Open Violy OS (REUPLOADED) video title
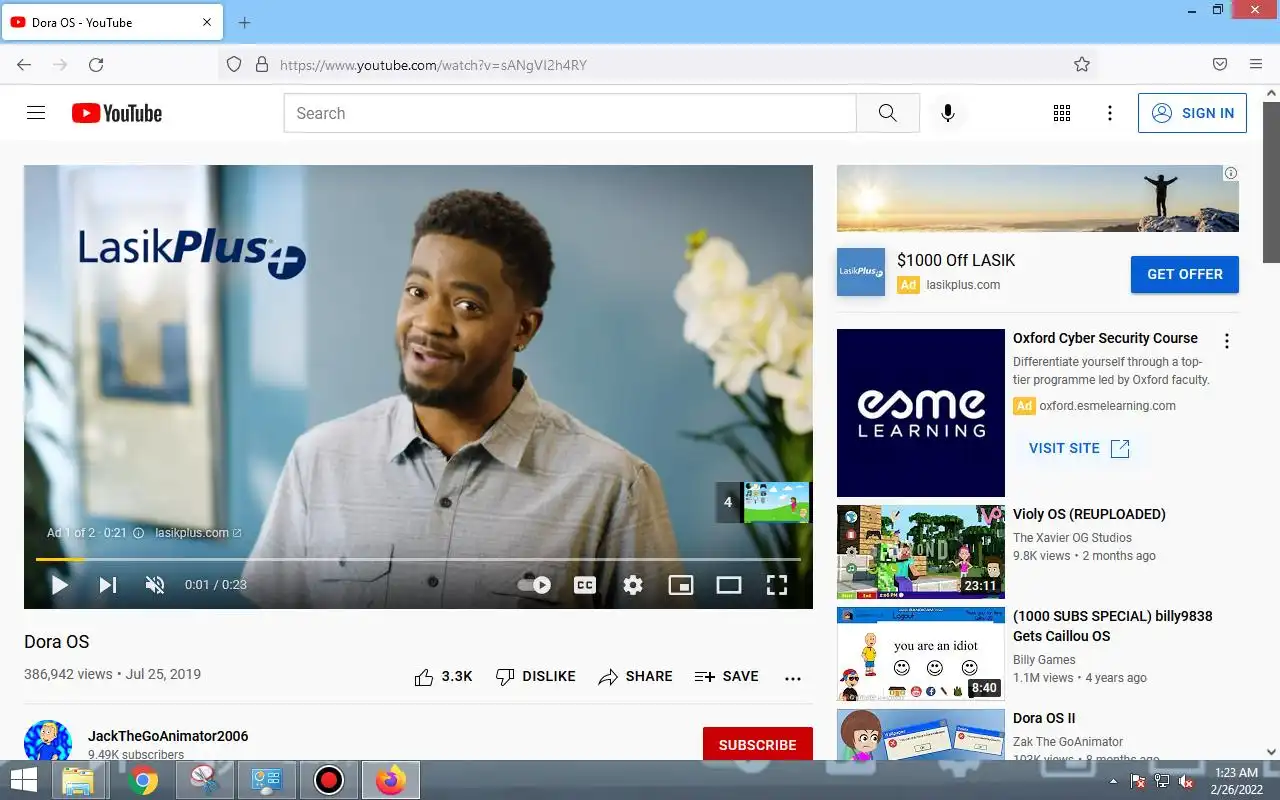This screenshot has width=1280, height=800. [1089, 514]
